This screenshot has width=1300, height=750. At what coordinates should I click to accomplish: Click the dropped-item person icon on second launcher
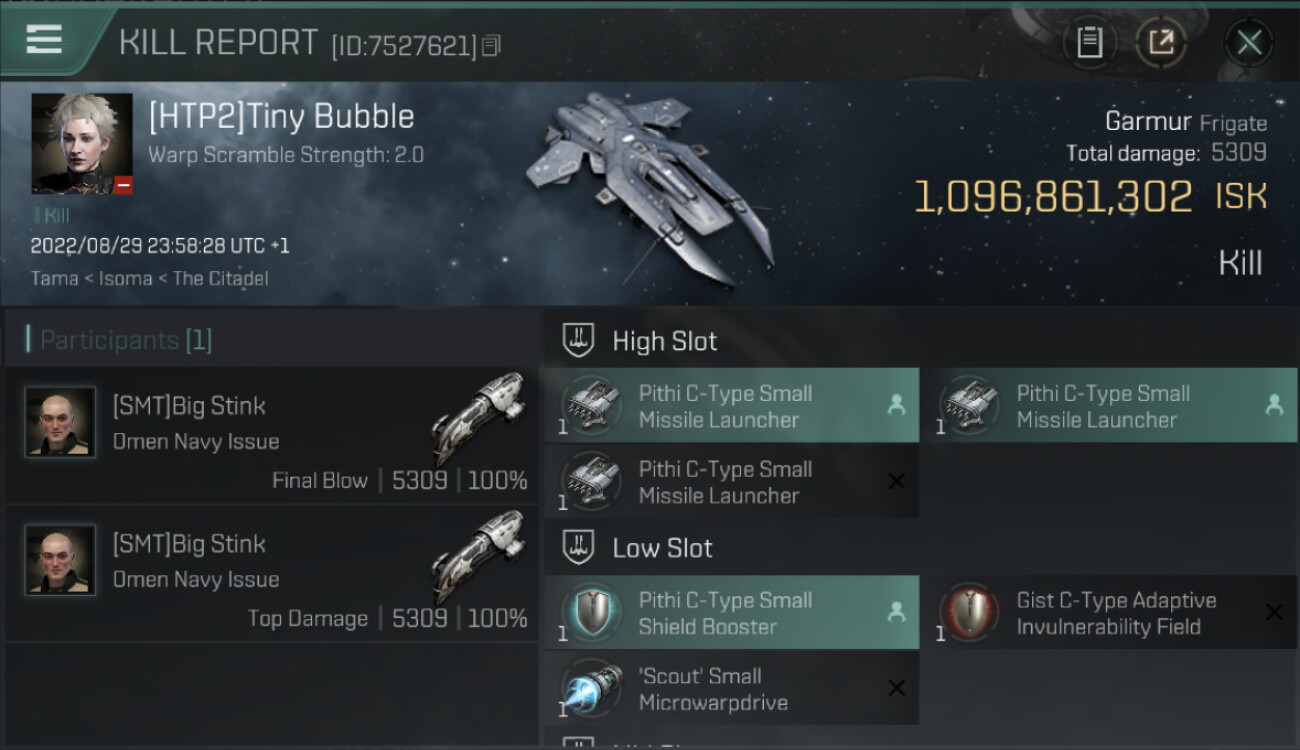click(x=1274, y=405)
